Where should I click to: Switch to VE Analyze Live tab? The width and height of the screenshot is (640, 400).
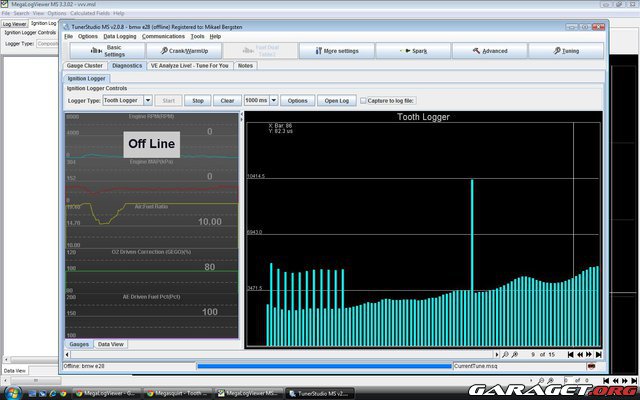click(x=190, y=65)
